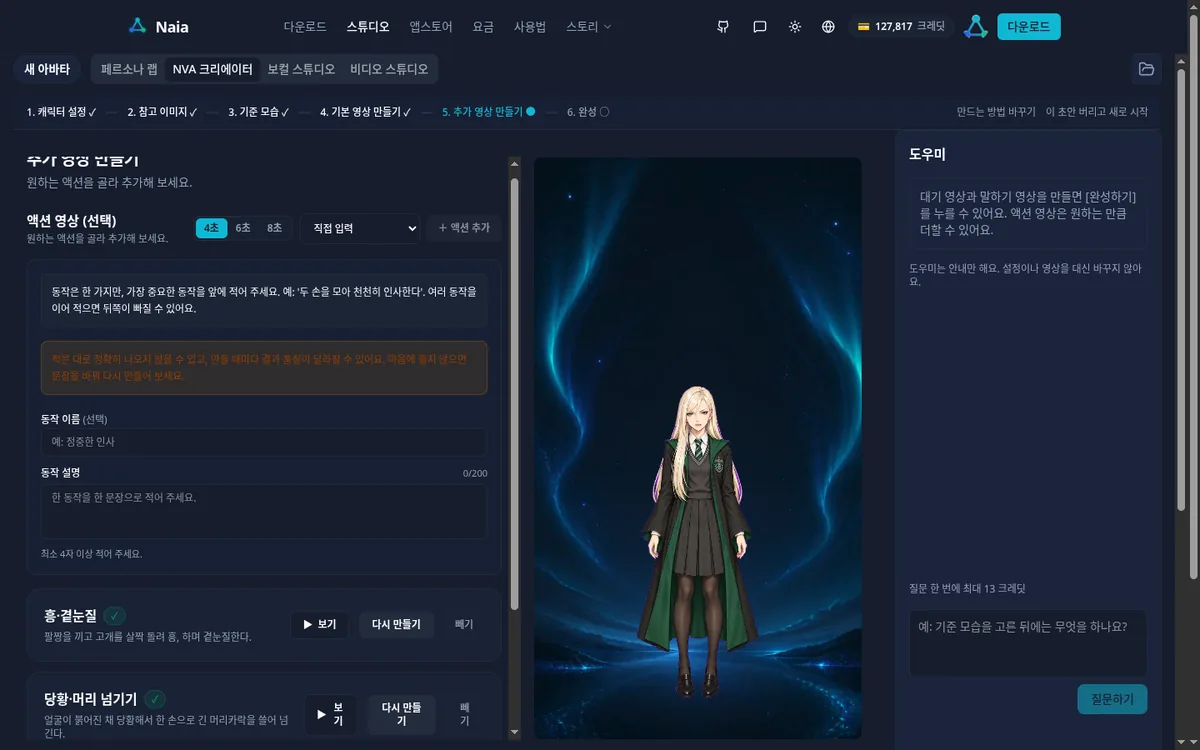Click 다시 만들기 for 당황·머리 넘기기

(x=401, y=714)
